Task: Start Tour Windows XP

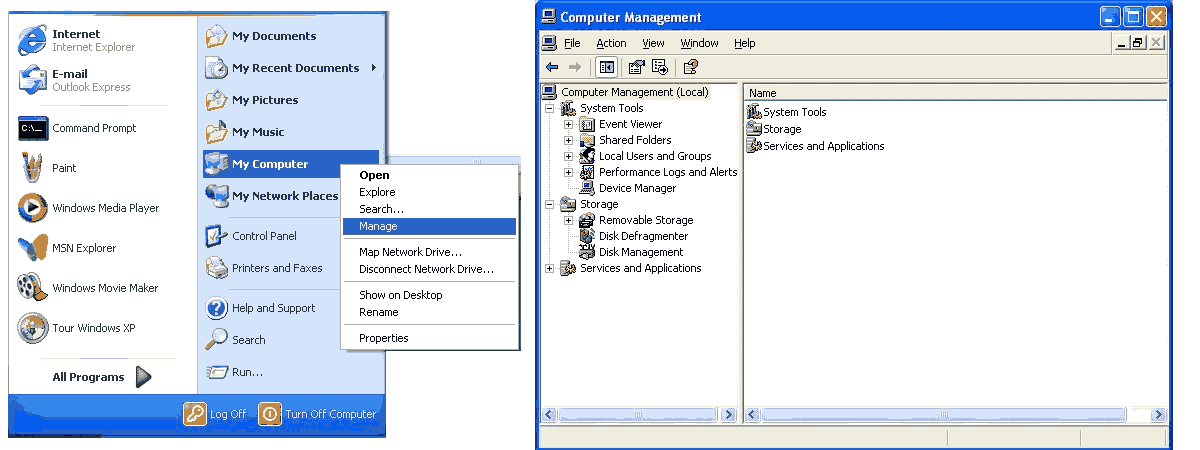Action: [x=77, y=328]
